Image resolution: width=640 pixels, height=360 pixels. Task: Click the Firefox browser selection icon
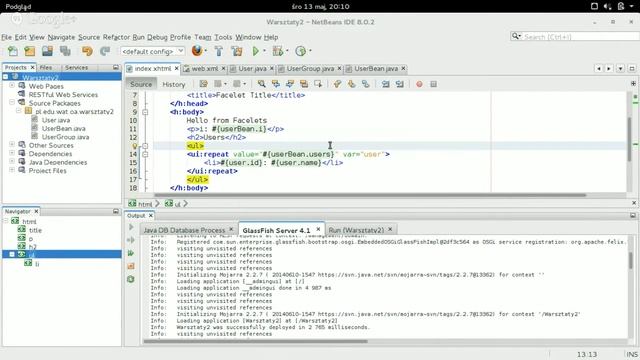click(197, 51)
